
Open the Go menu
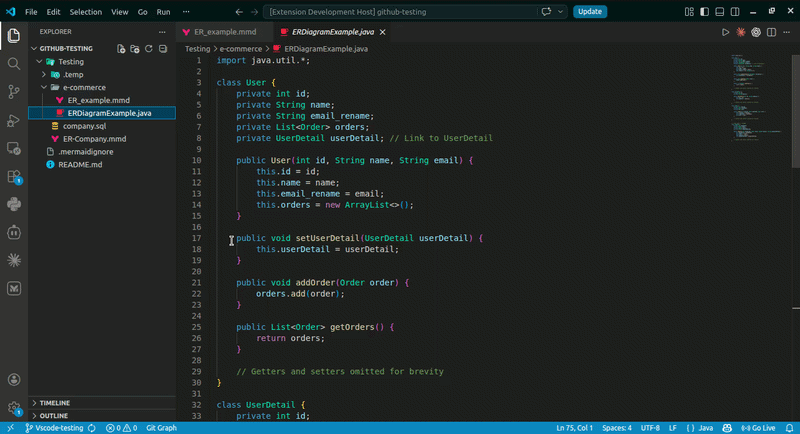(142, 12)
